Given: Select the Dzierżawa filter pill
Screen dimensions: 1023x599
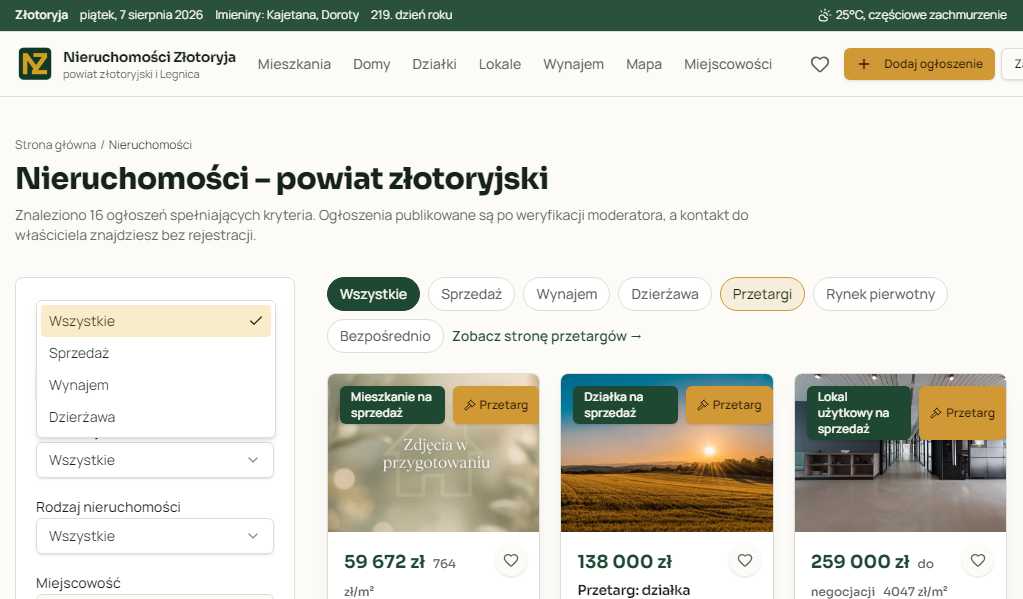Looking at the screenshot, I should click(x=665, y=294).
